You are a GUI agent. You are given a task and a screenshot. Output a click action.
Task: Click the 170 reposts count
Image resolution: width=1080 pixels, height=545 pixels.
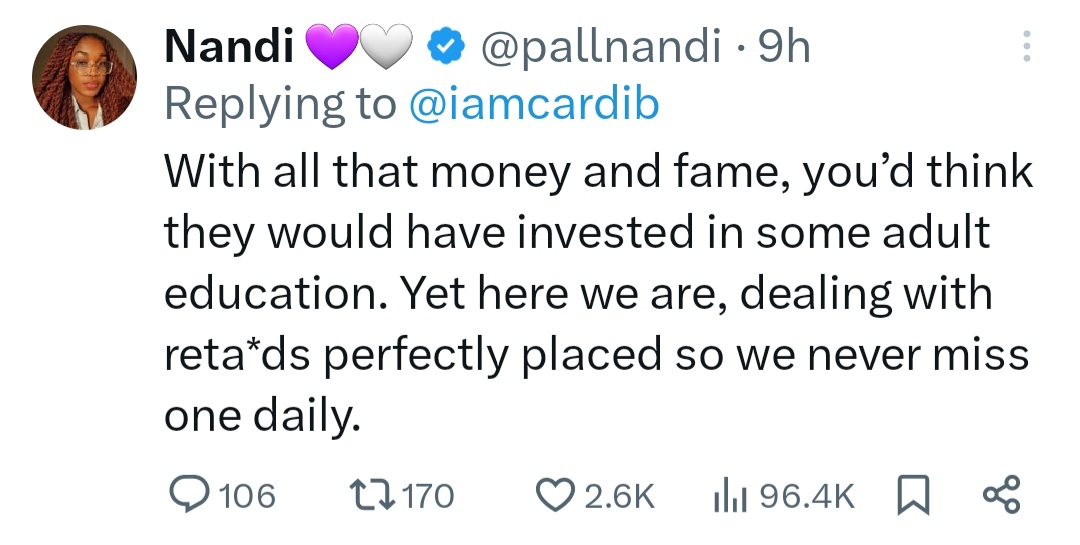(427, 495)
